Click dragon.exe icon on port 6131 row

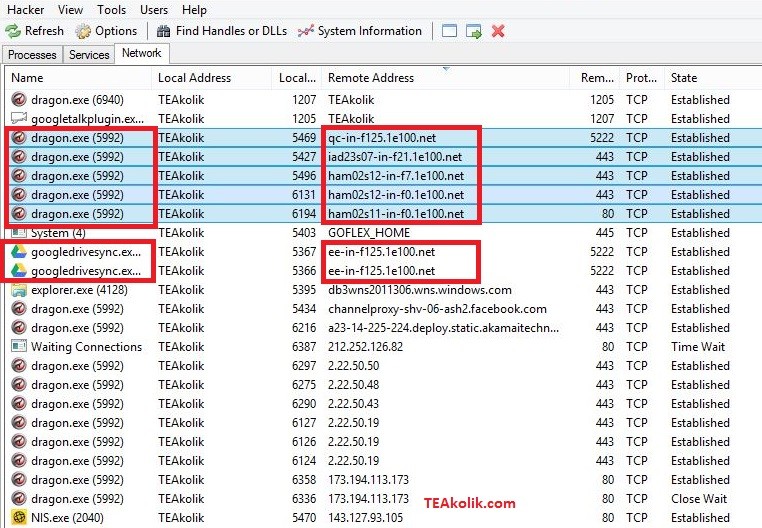18,194
